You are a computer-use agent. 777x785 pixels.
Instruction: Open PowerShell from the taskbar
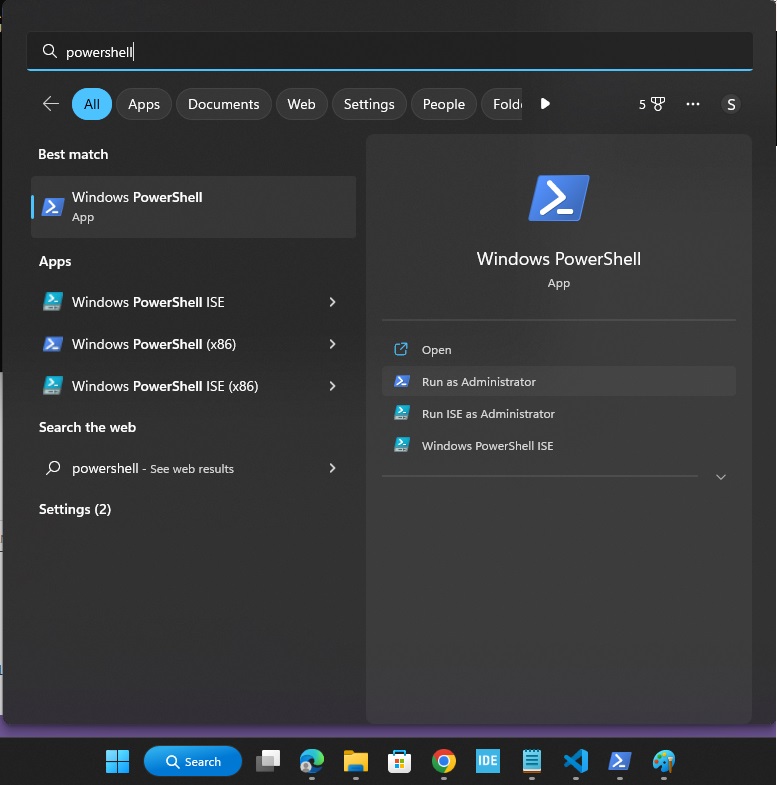pyautogui.click(x=620, y=761)
